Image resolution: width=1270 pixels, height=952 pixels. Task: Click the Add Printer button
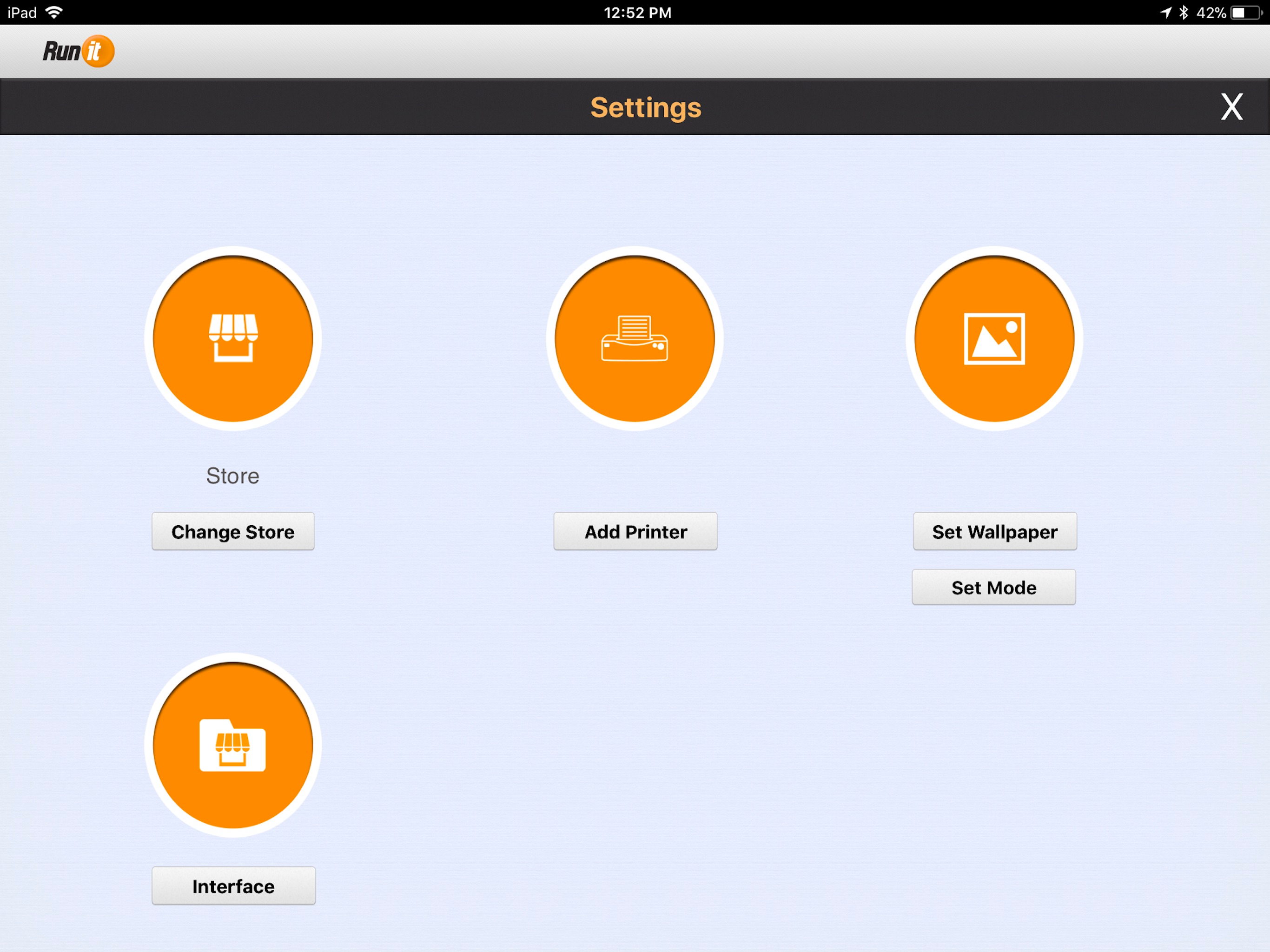click(x=635, y=531)
